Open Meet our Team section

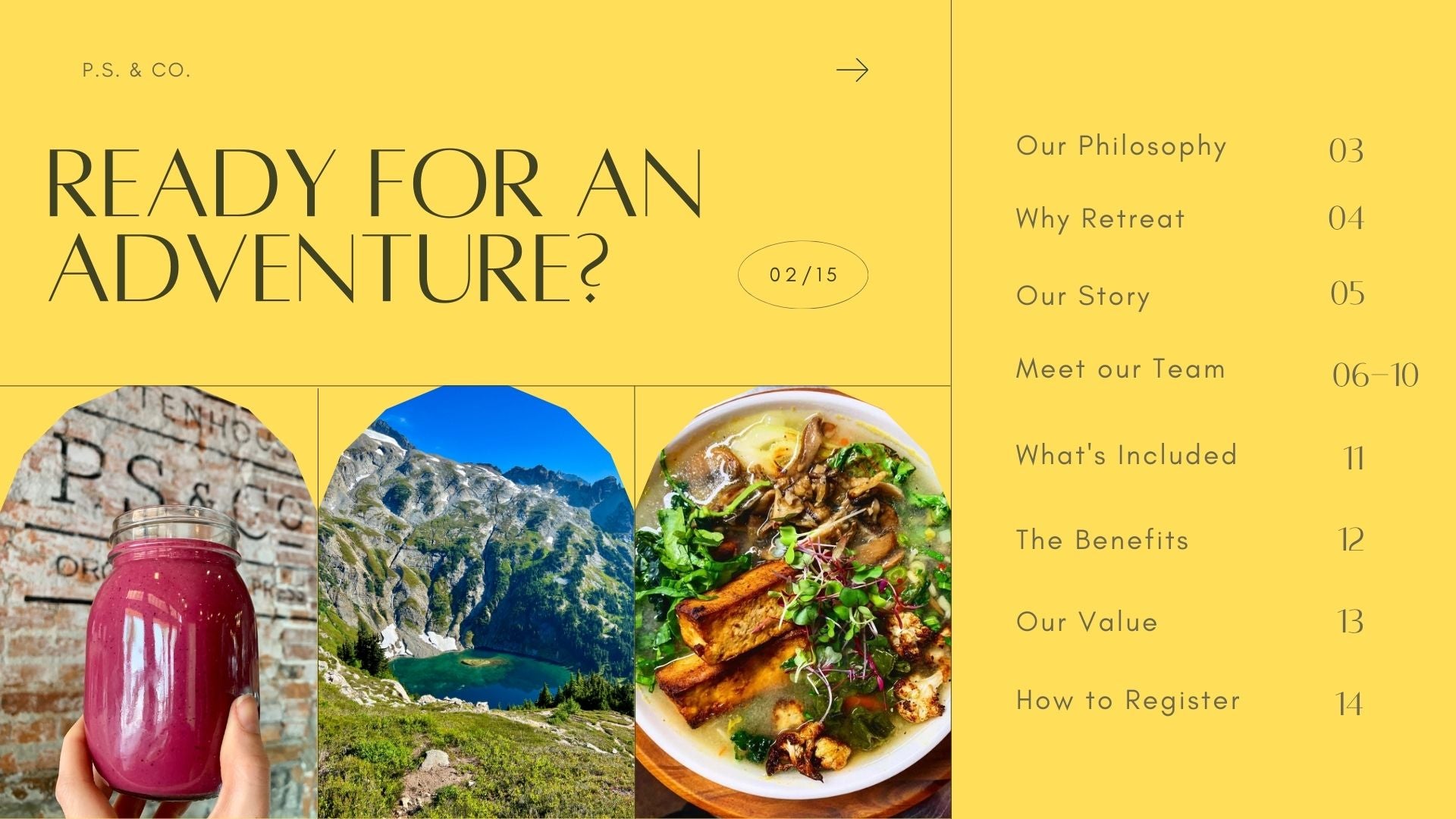(1121, 369)
